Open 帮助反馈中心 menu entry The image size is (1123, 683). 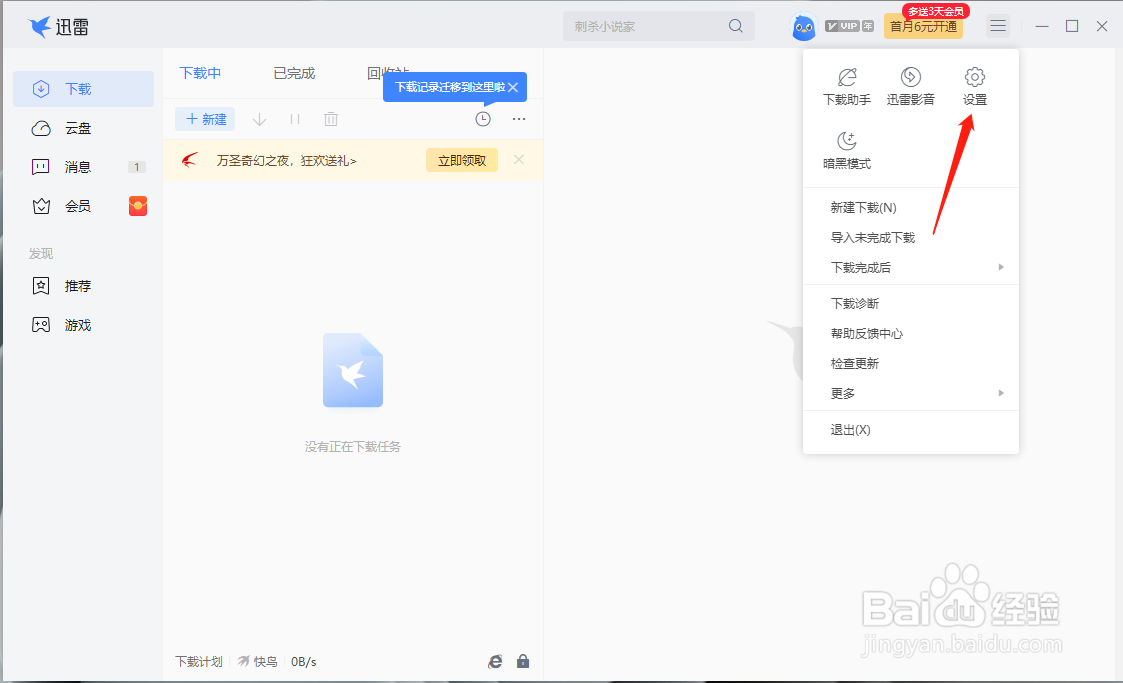click(x=910, y=334)
